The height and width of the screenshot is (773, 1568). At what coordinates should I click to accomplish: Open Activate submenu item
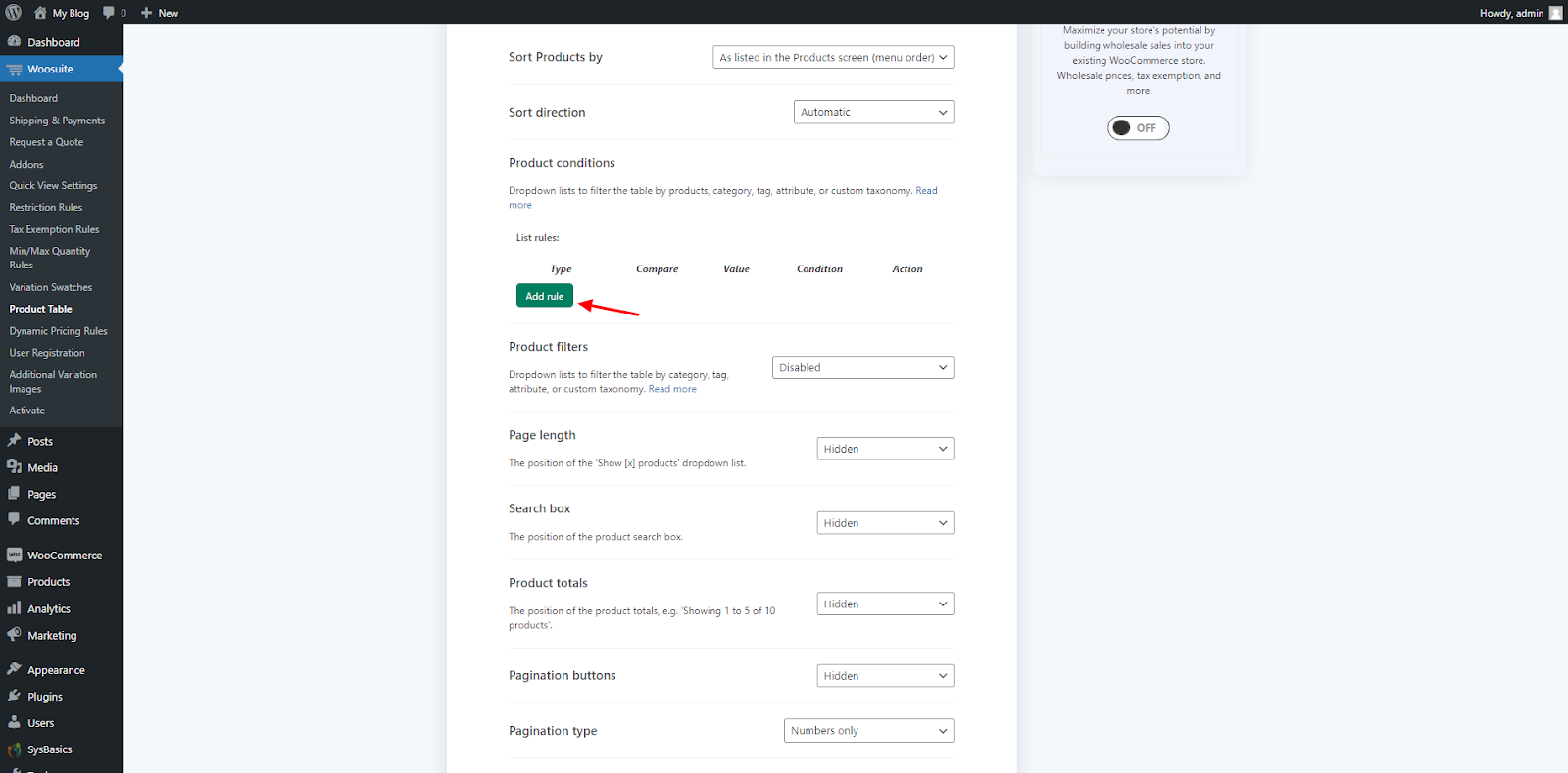tap(27, 411)
